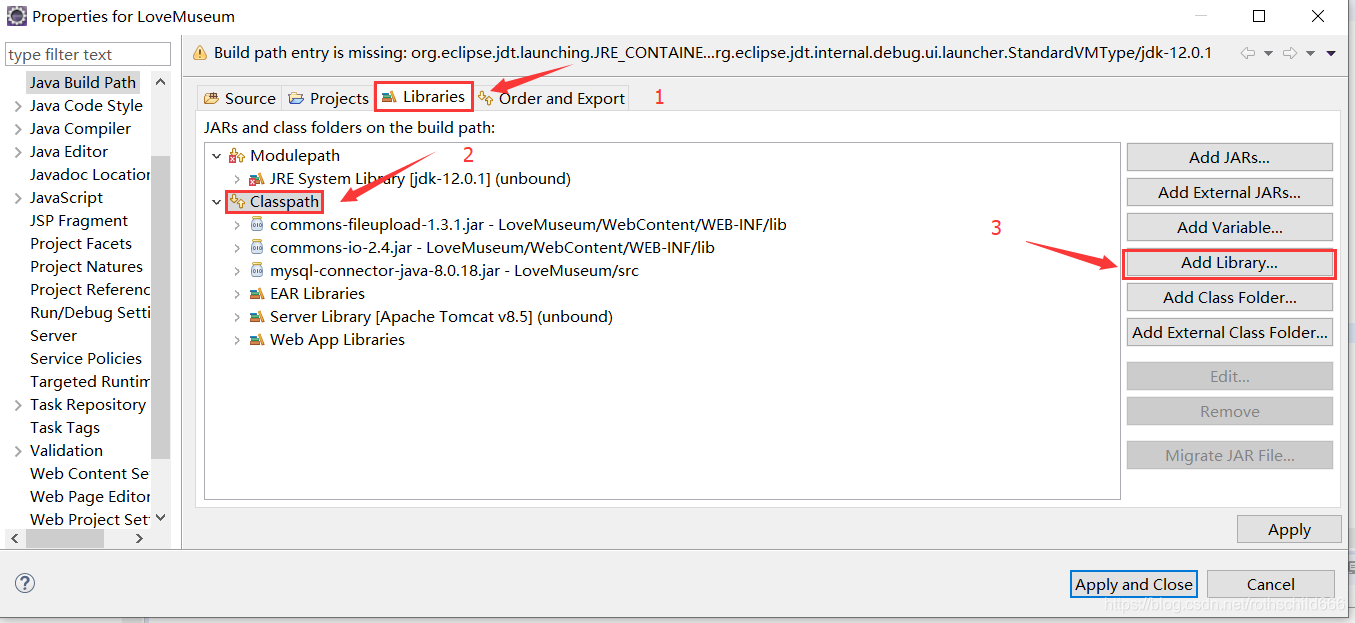Click the Add Class Folder... button
Image resolution: width=1355 pixels, height=623 pixels.
(1229, 297)
